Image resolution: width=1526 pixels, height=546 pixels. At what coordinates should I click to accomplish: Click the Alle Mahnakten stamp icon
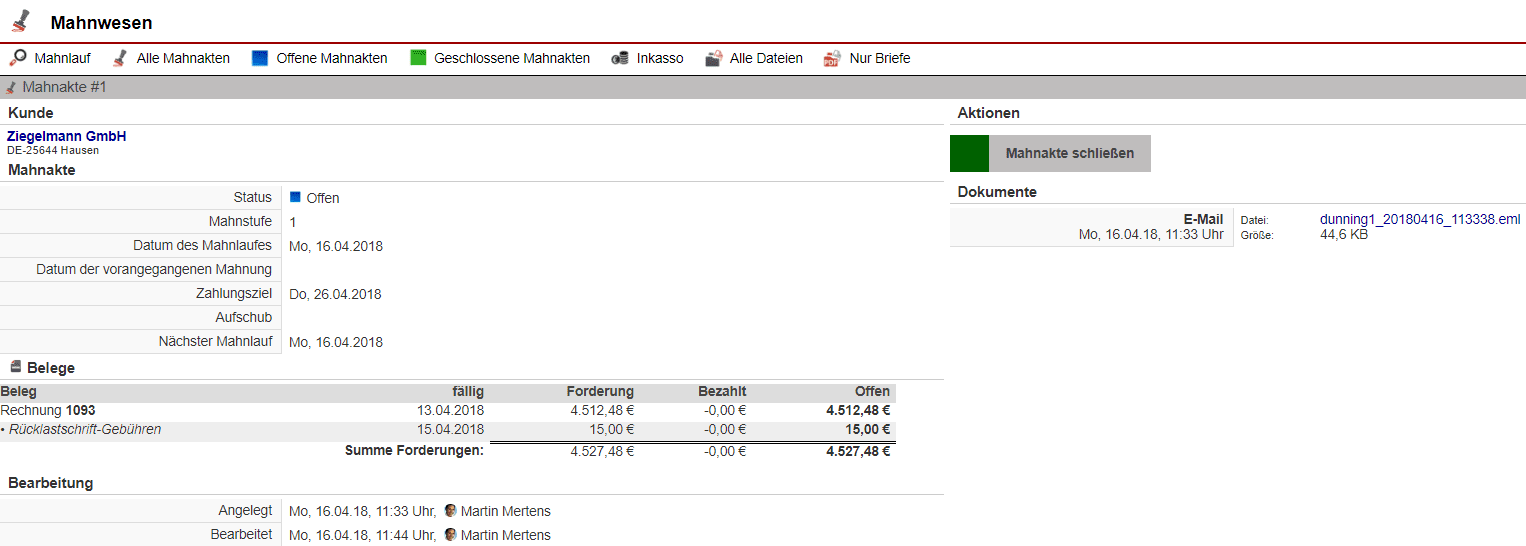pos(120,58)
